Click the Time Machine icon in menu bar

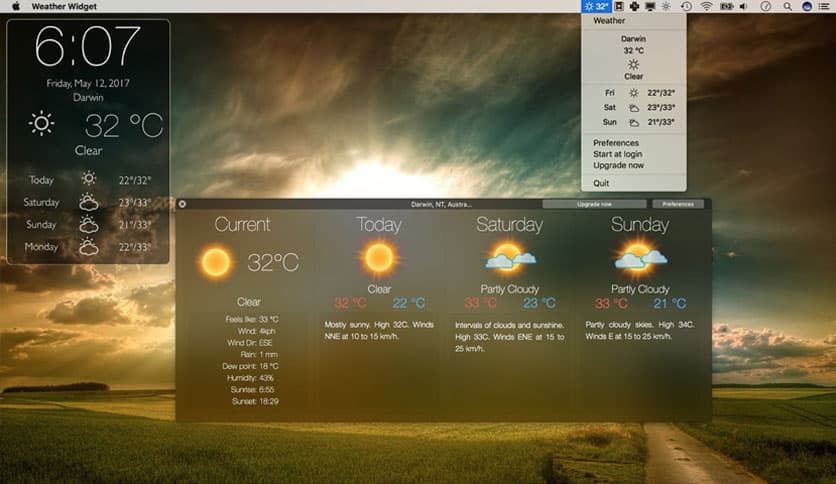686,6
